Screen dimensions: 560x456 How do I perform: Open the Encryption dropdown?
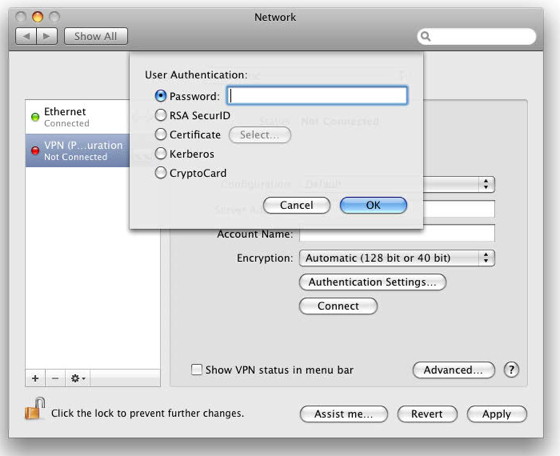[x=397, y=258]
